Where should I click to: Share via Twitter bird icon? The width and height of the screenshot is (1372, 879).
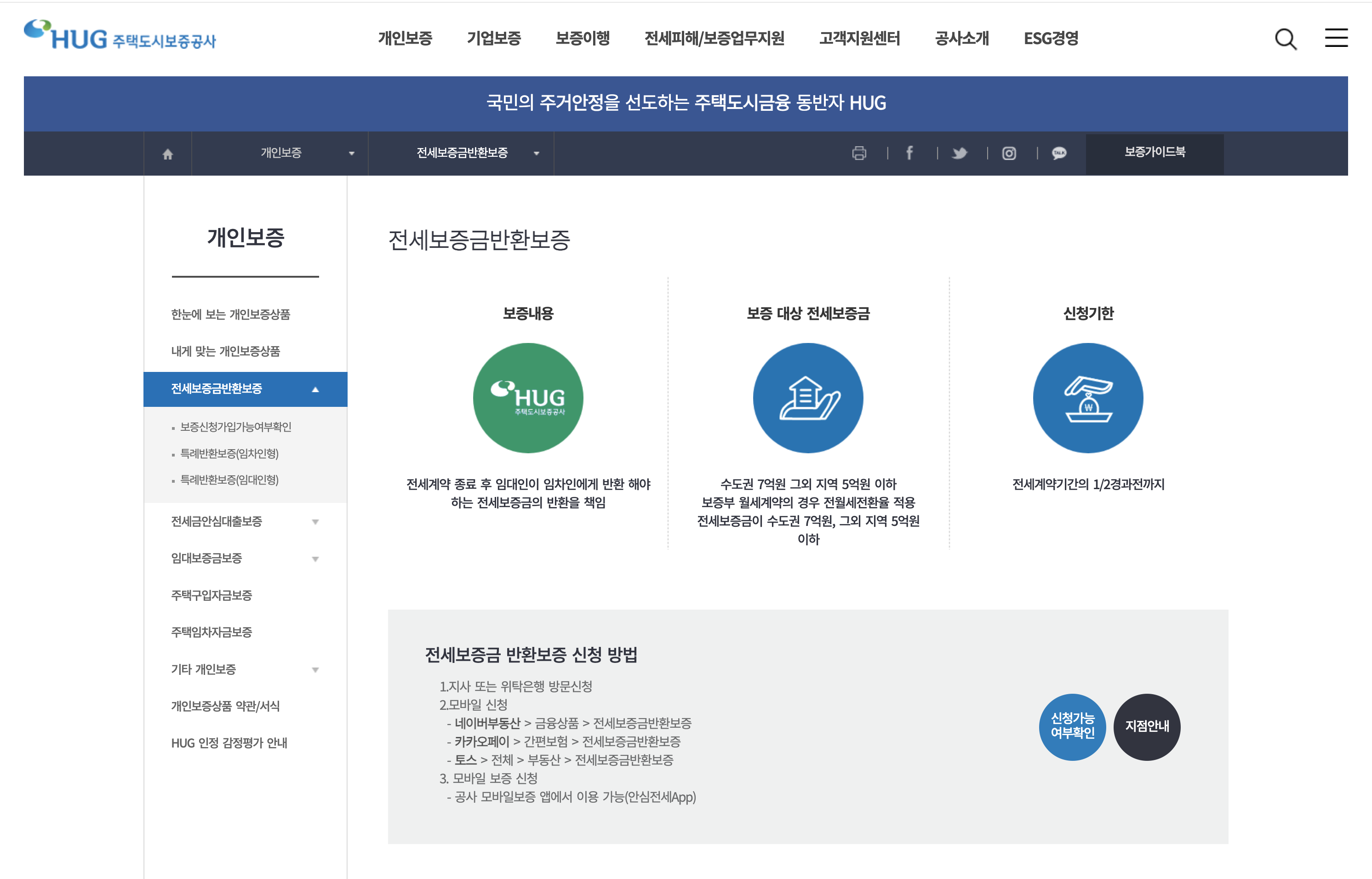point(960,153)
